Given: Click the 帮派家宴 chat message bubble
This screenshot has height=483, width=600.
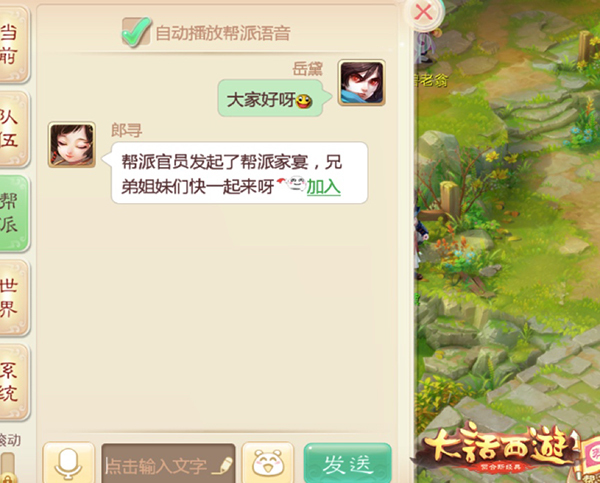Looking at the screenshot, I should click(x=240, y=173).
